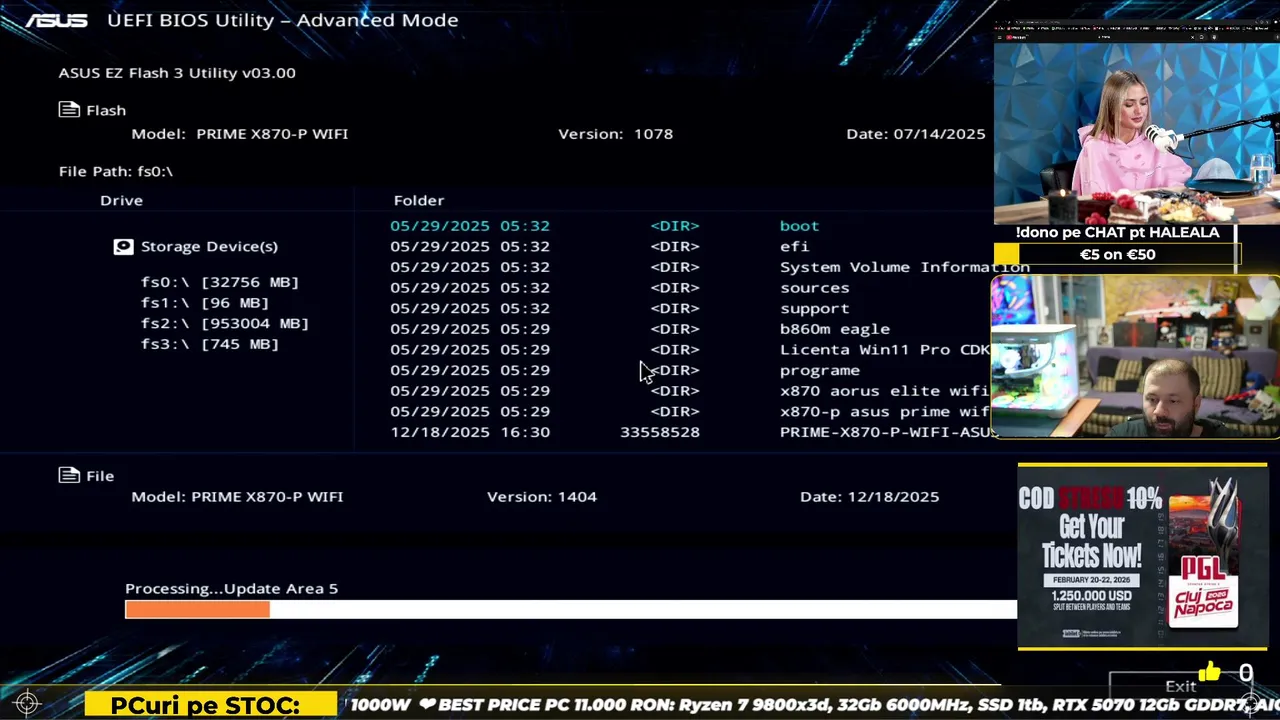
Task: Click the Storage Device(s) label
Action: tap(209, 246)
